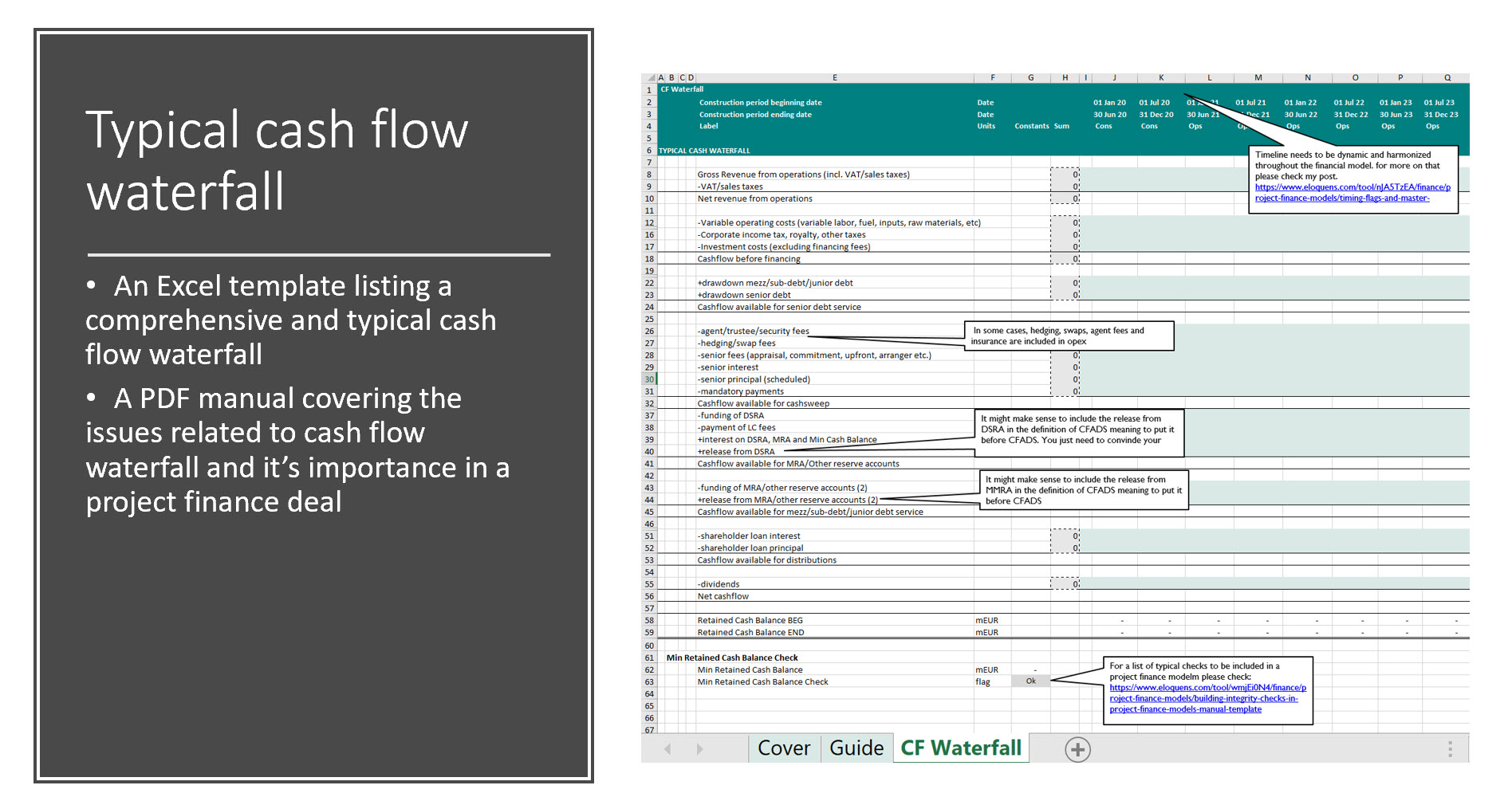Select column F header
This screenshot has width=1512, height=797.
[993, 78]
